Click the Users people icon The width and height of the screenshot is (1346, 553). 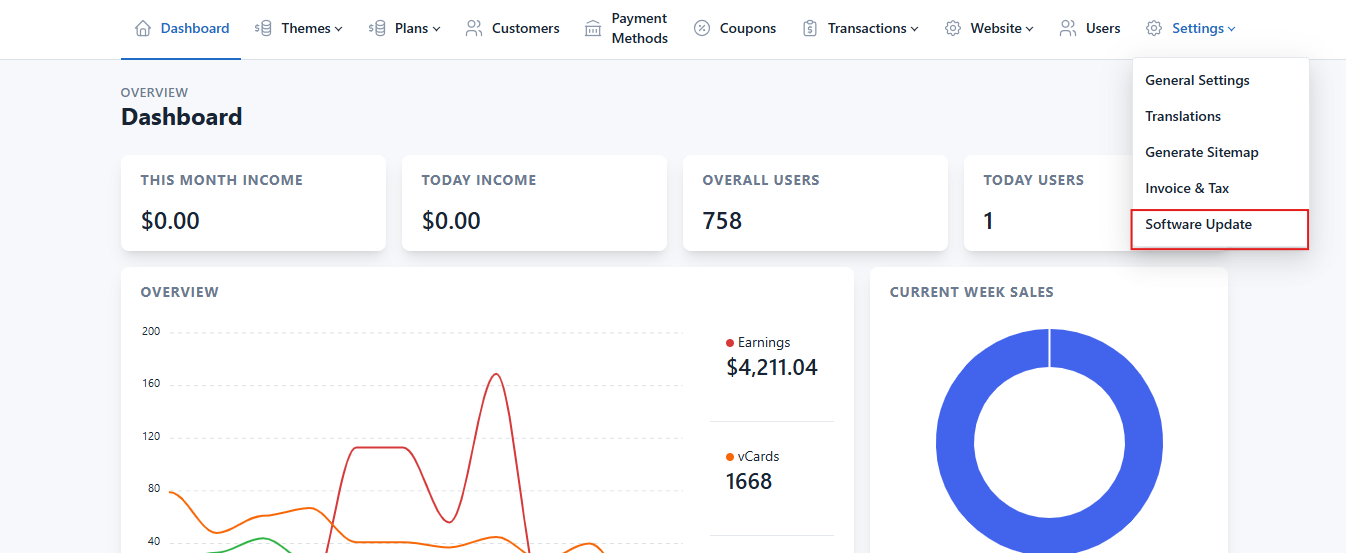click(1068, 28)
